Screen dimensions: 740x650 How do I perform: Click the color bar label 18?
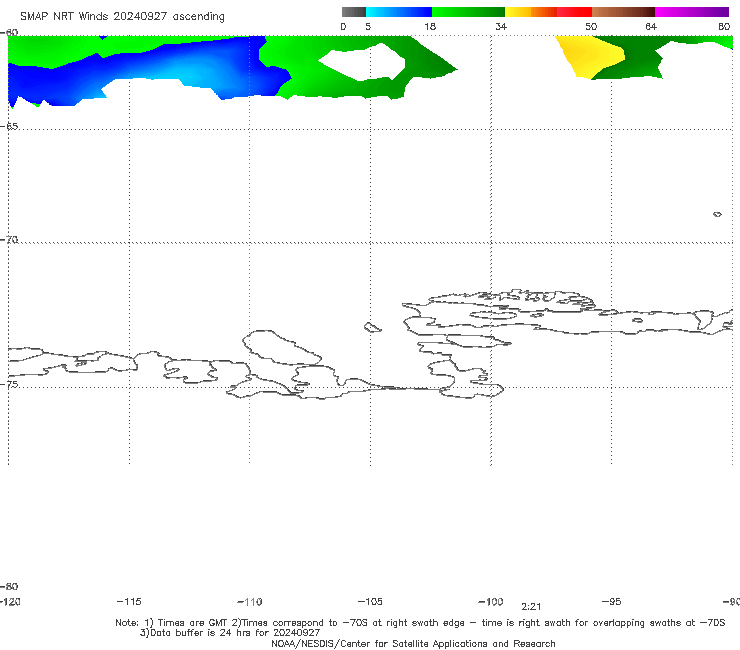(430, 26)
